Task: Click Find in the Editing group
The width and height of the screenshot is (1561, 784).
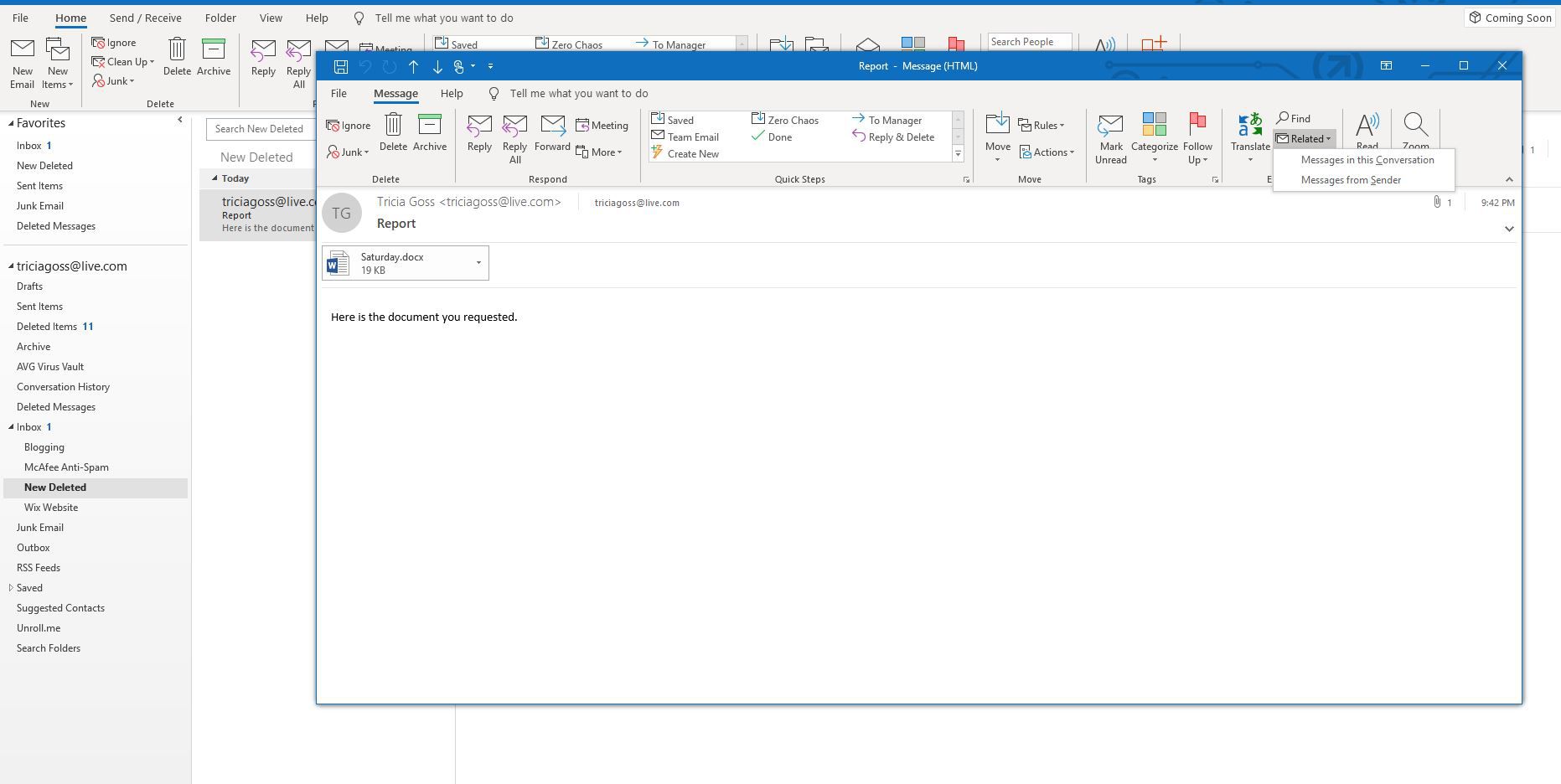Action: (1294, 118)
